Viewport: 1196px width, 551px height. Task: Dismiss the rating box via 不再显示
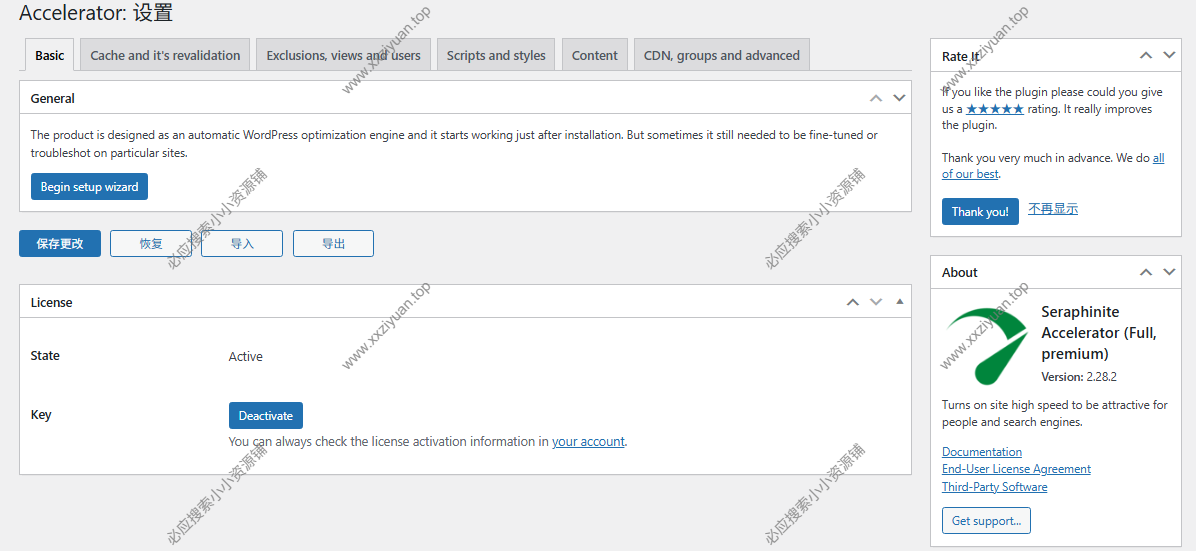tap(1053, 210)
